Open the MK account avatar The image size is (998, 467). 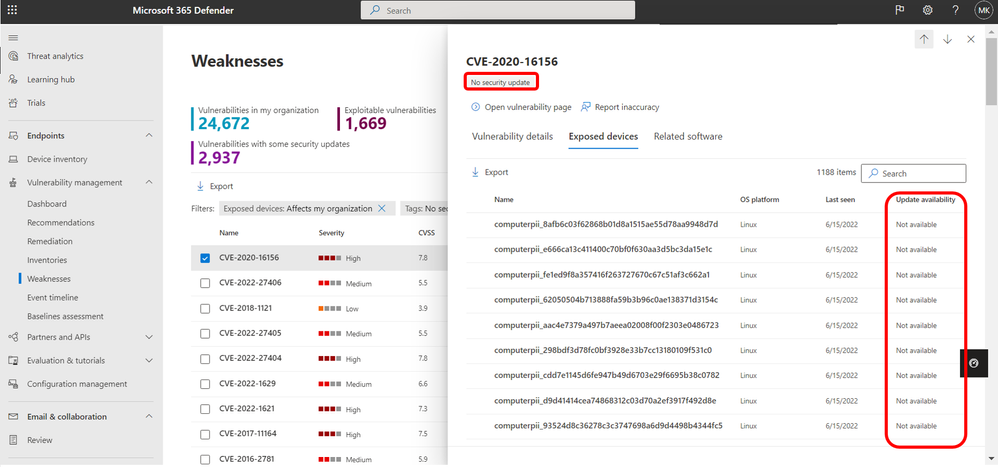pyautogui.click(x=983, y=10)
